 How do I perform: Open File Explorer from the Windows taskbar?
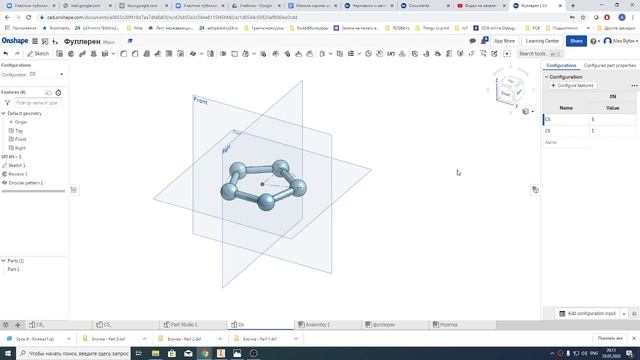click(156, 353)
